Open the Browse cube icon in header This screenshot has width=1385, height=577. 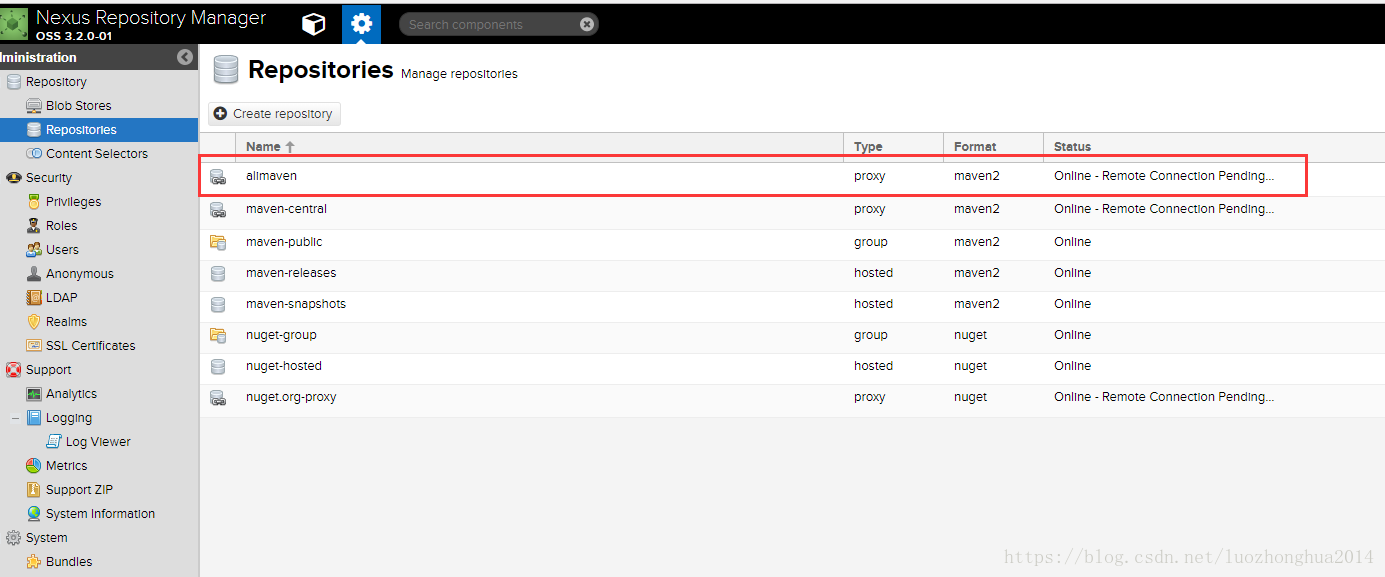(314, 24)
